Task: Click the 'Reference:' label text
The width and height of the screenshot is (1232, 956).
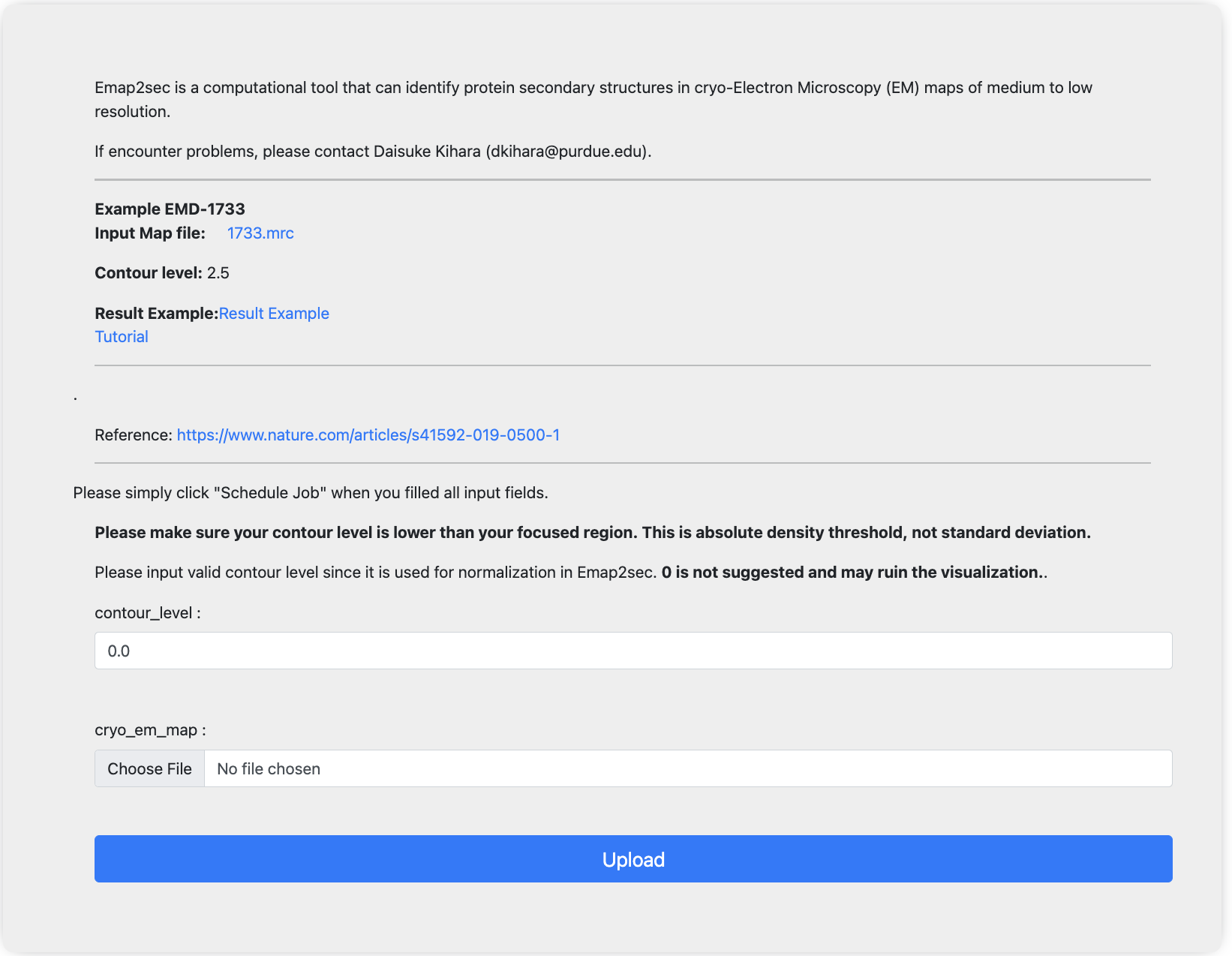Action: point(134,435)
